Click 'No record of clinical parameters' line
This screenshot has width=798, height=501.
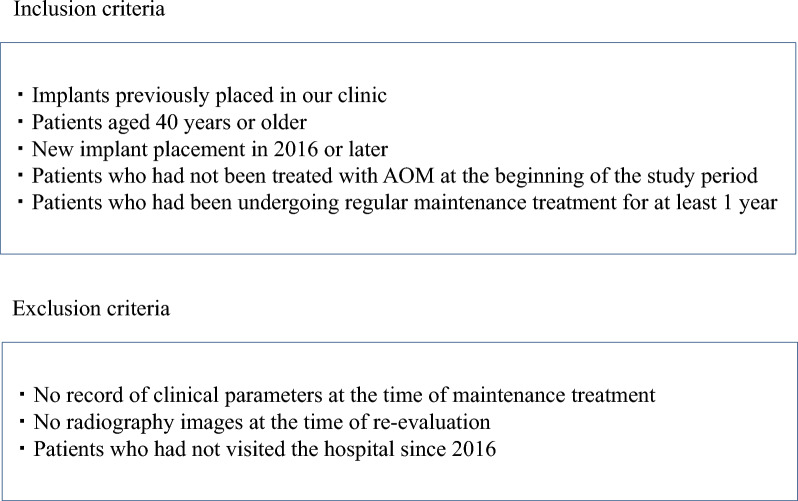point(345,395)
